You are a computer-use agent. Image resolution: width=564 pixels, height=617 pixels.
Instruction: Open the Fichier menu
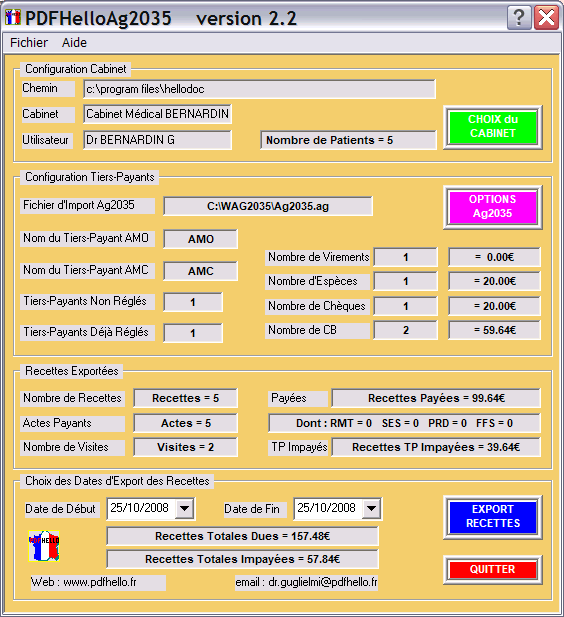pyautogui.click(x=29, y=42)
